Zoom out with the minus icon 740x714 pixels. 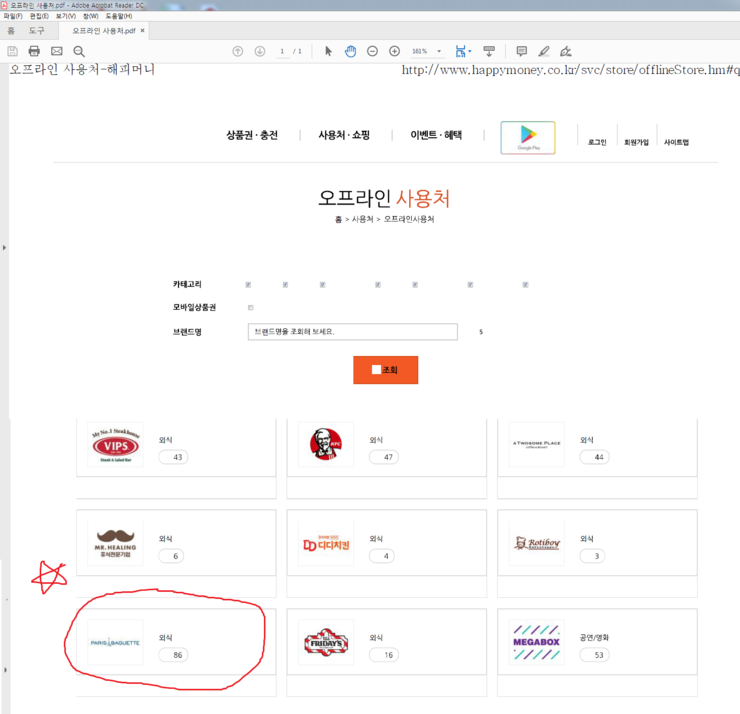[x=372, y=51]
